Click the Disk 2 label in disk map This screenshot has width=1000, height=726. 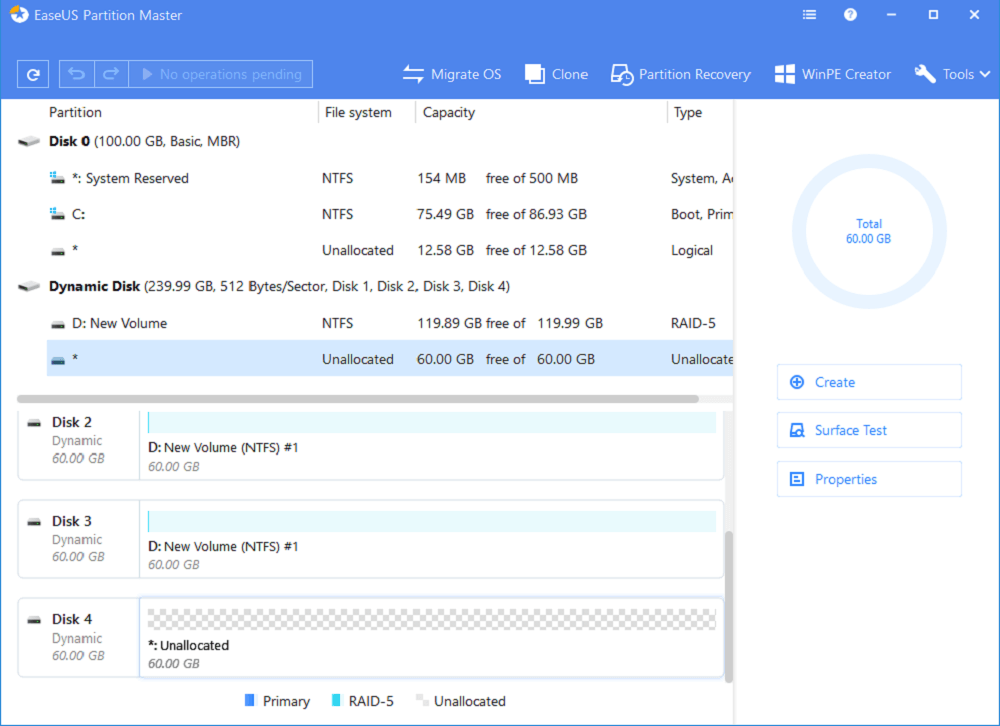(72, 422)
